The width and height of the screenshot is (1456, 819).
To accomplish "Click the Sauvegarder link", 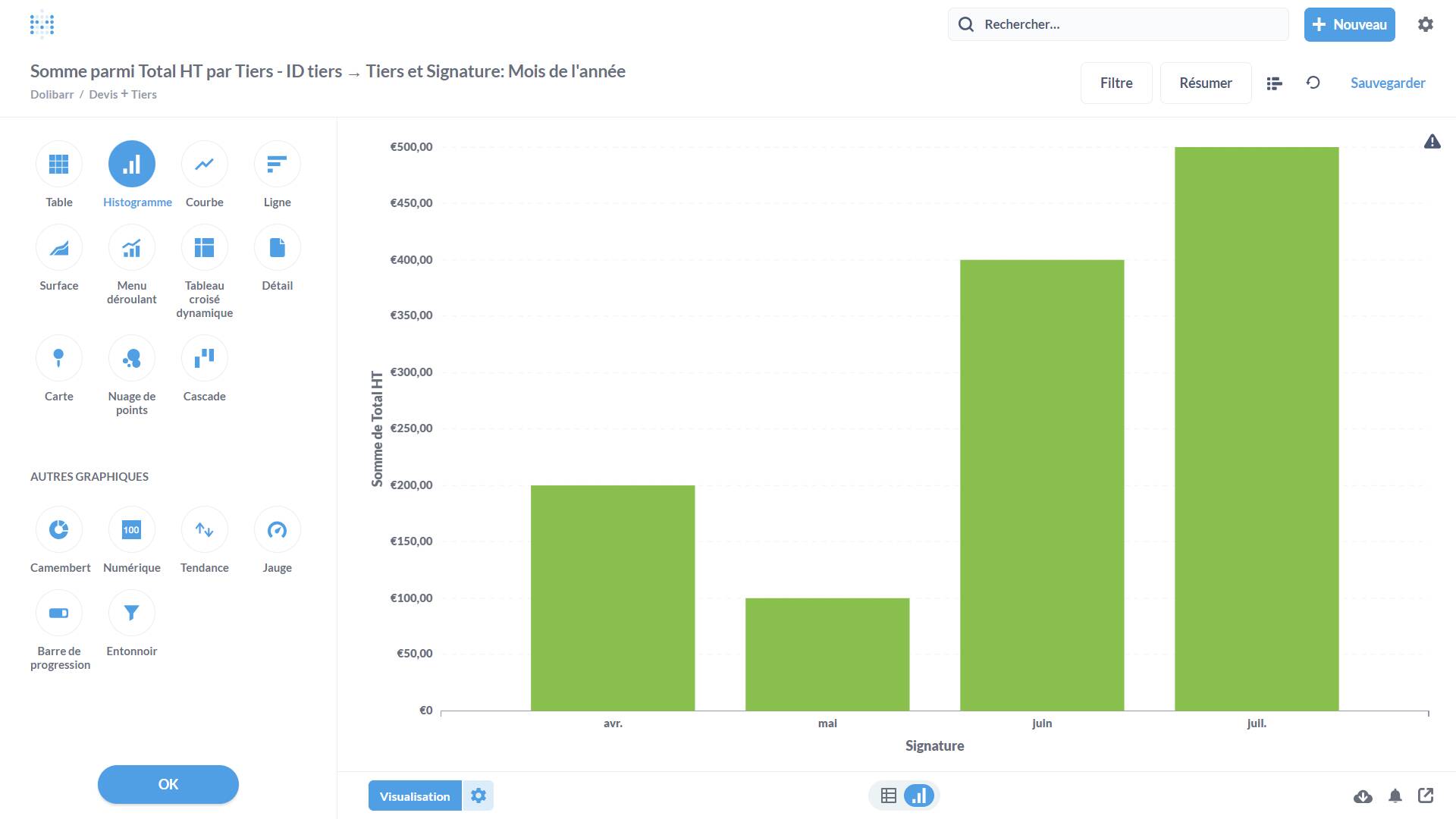I will [1388, 83].
